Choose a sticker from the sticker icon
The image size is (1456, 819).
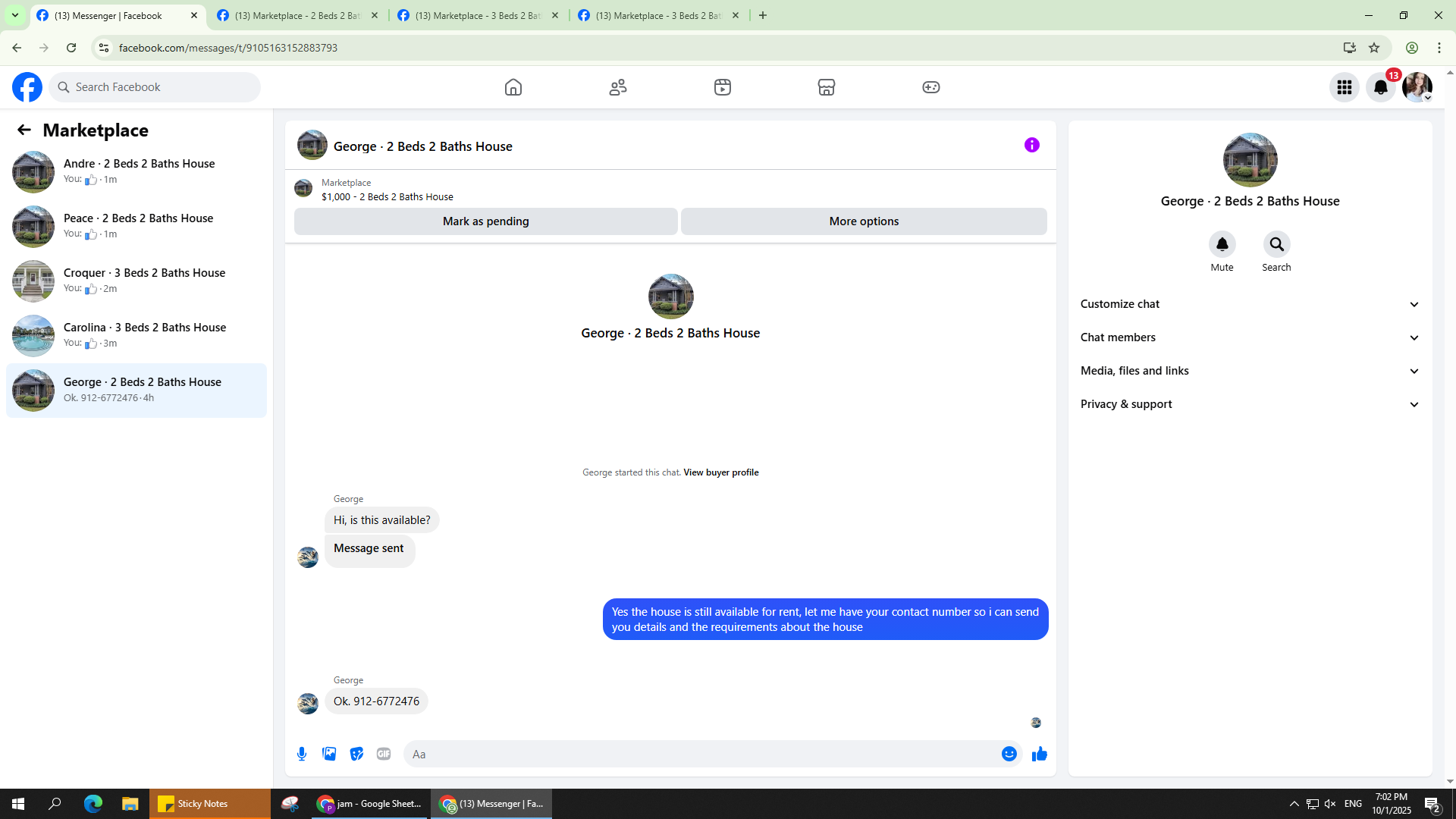point(356,754)
